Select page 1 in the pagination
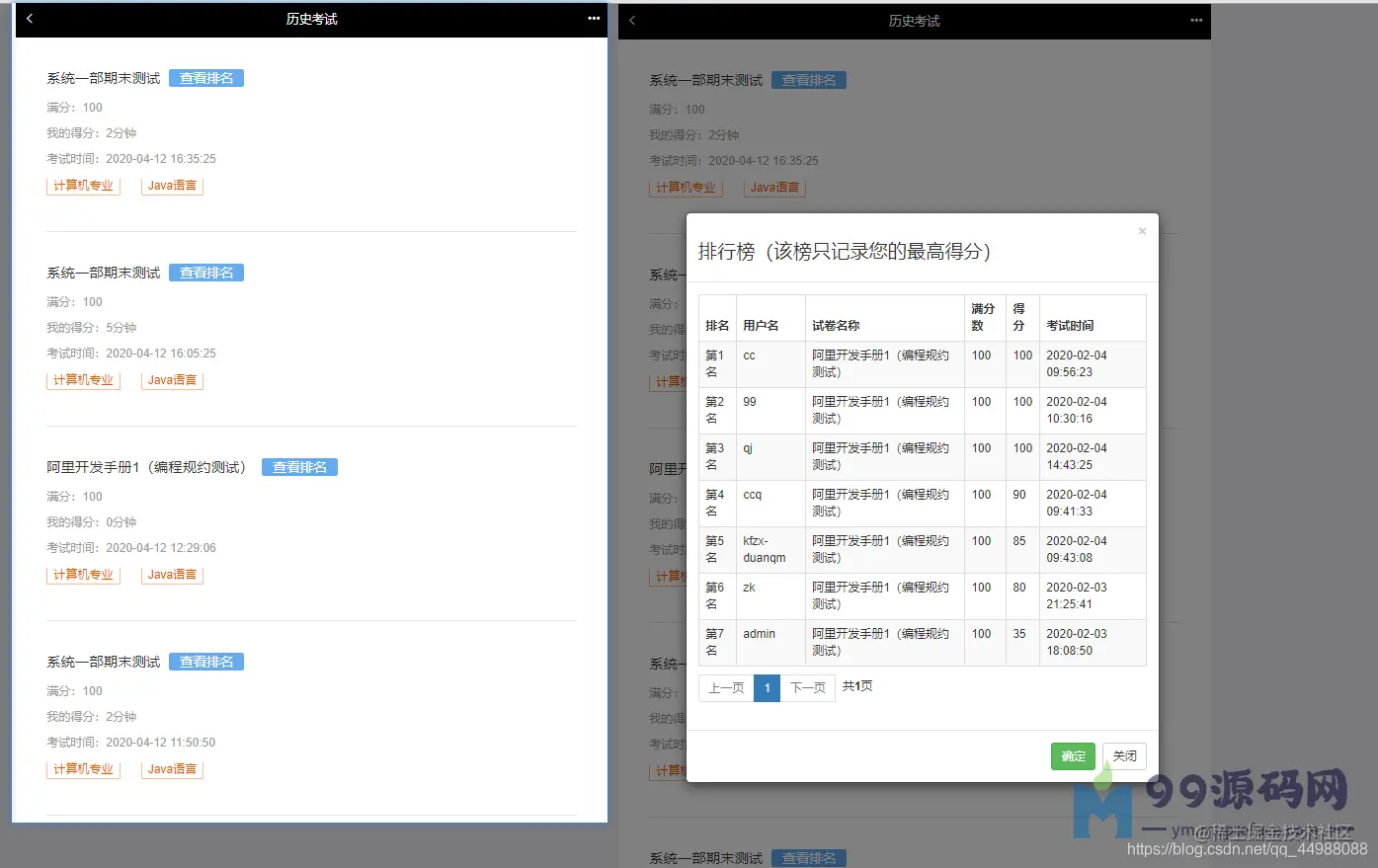Image resolution: width=1378 pixels, height=868 pixels. click(767, 688)
